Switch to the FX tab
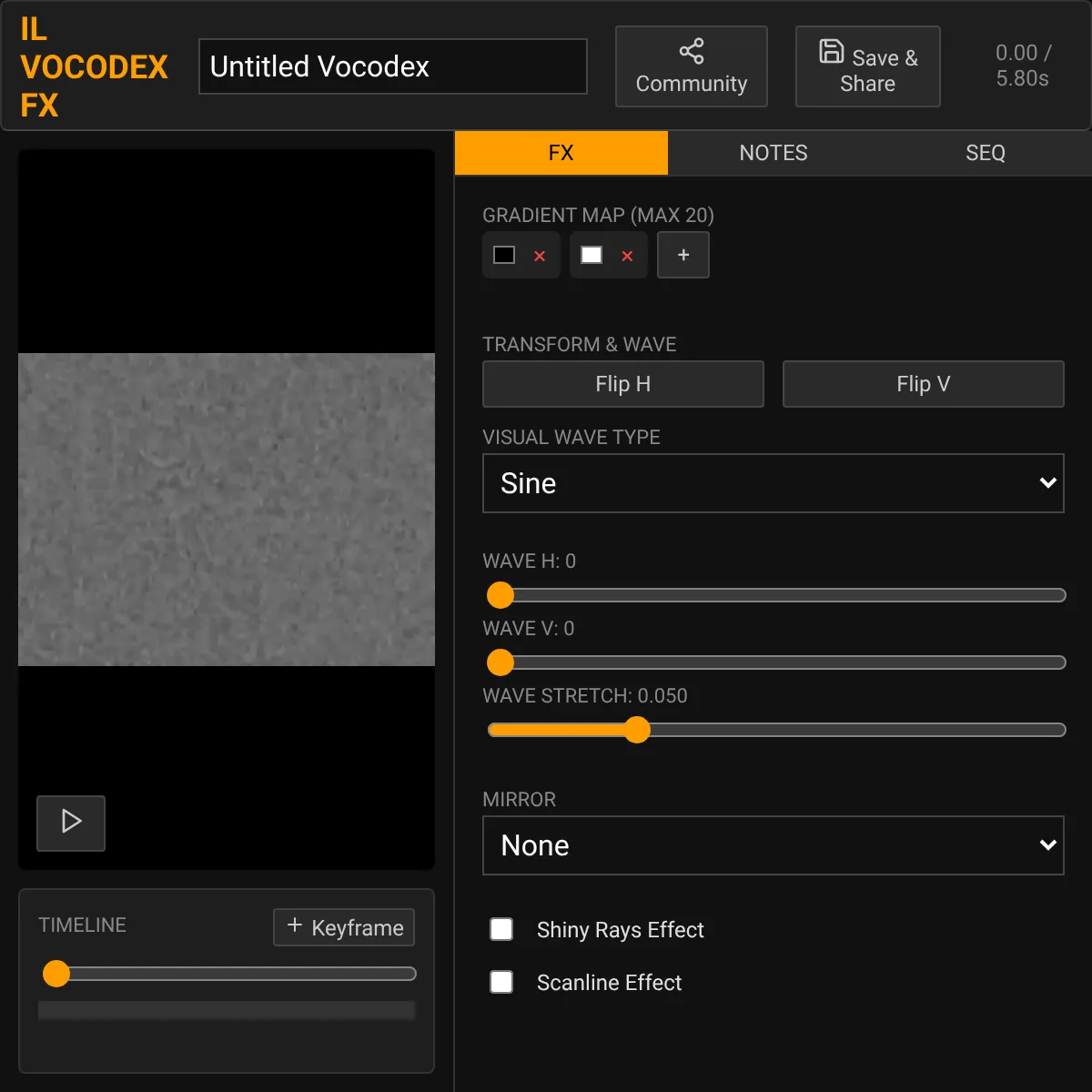 pos(561,153)
